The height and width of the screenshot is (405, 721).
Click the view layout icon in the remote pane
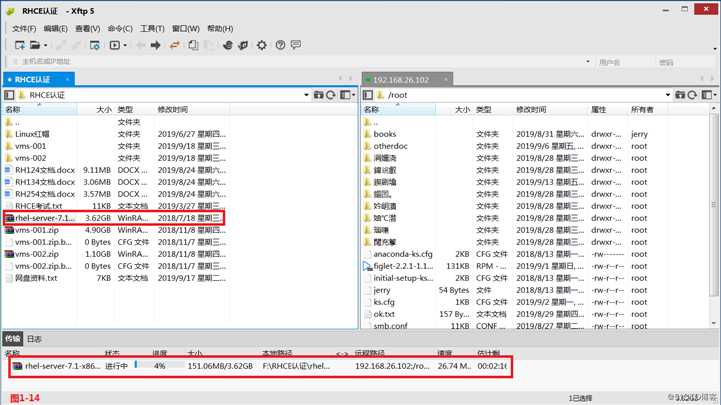(707, 95)
